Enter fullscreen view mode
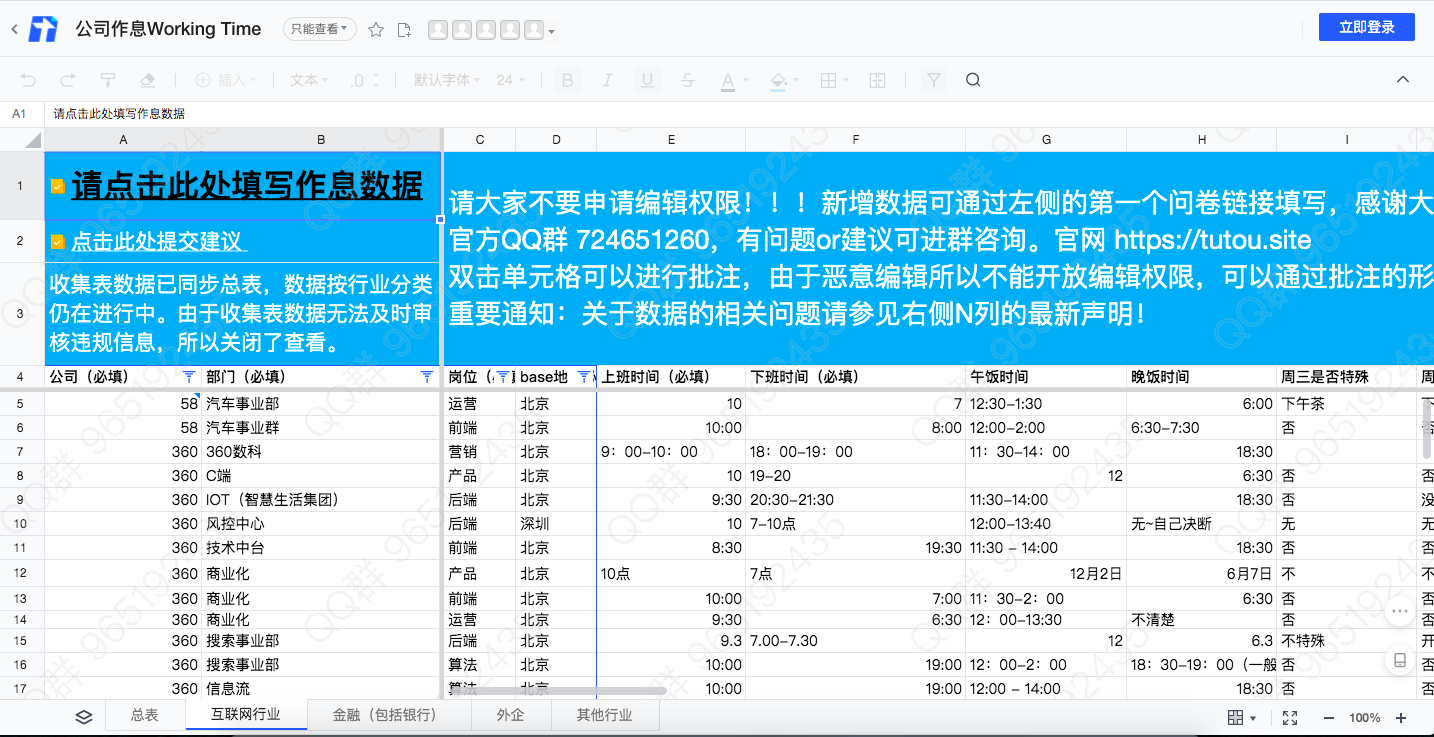1434x737 pixels. 1290,718
